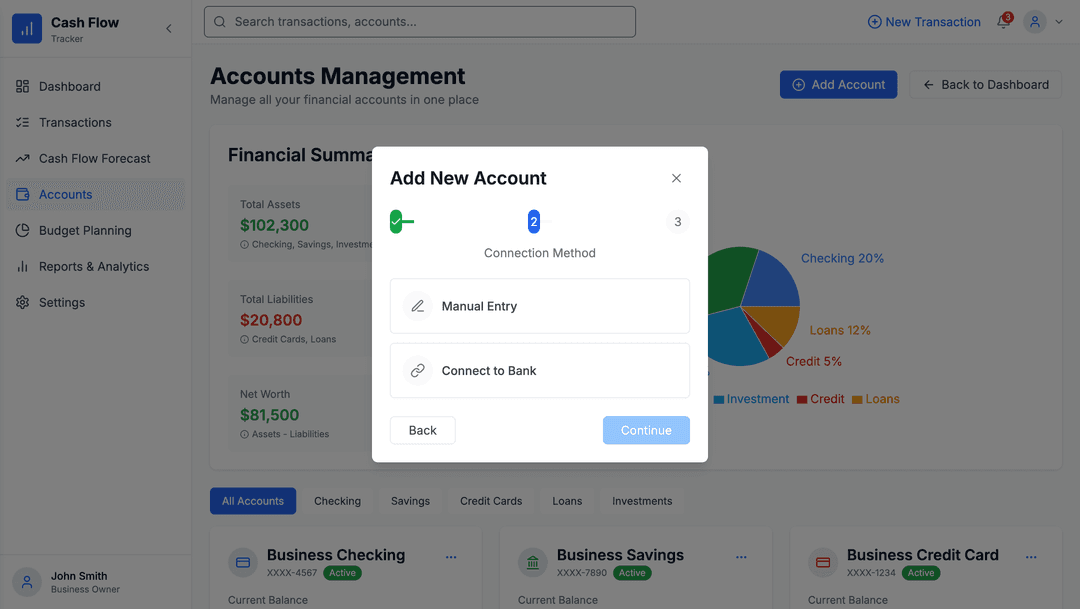Select the Investments filter tab

click(641, 500)
